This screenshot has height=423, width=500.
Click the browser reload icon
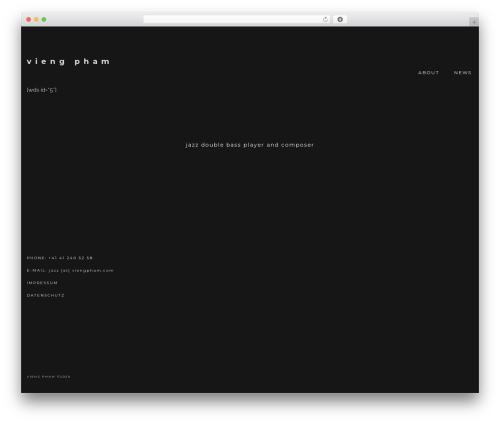coord(325,19)
